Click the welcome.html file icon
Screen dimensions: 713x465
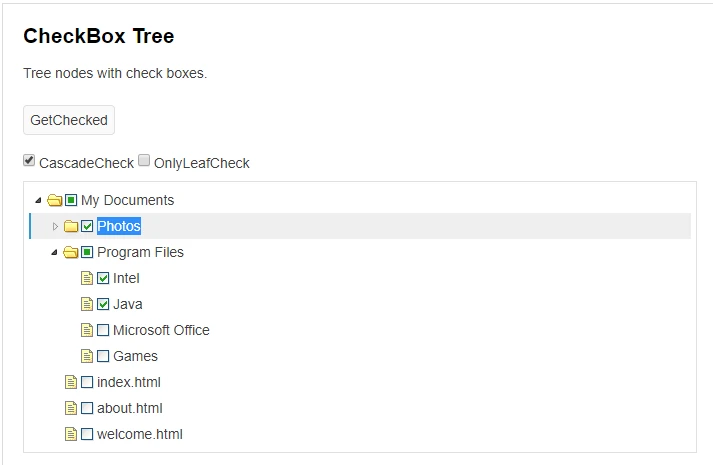pyautogui.click(x=71, y=434)
